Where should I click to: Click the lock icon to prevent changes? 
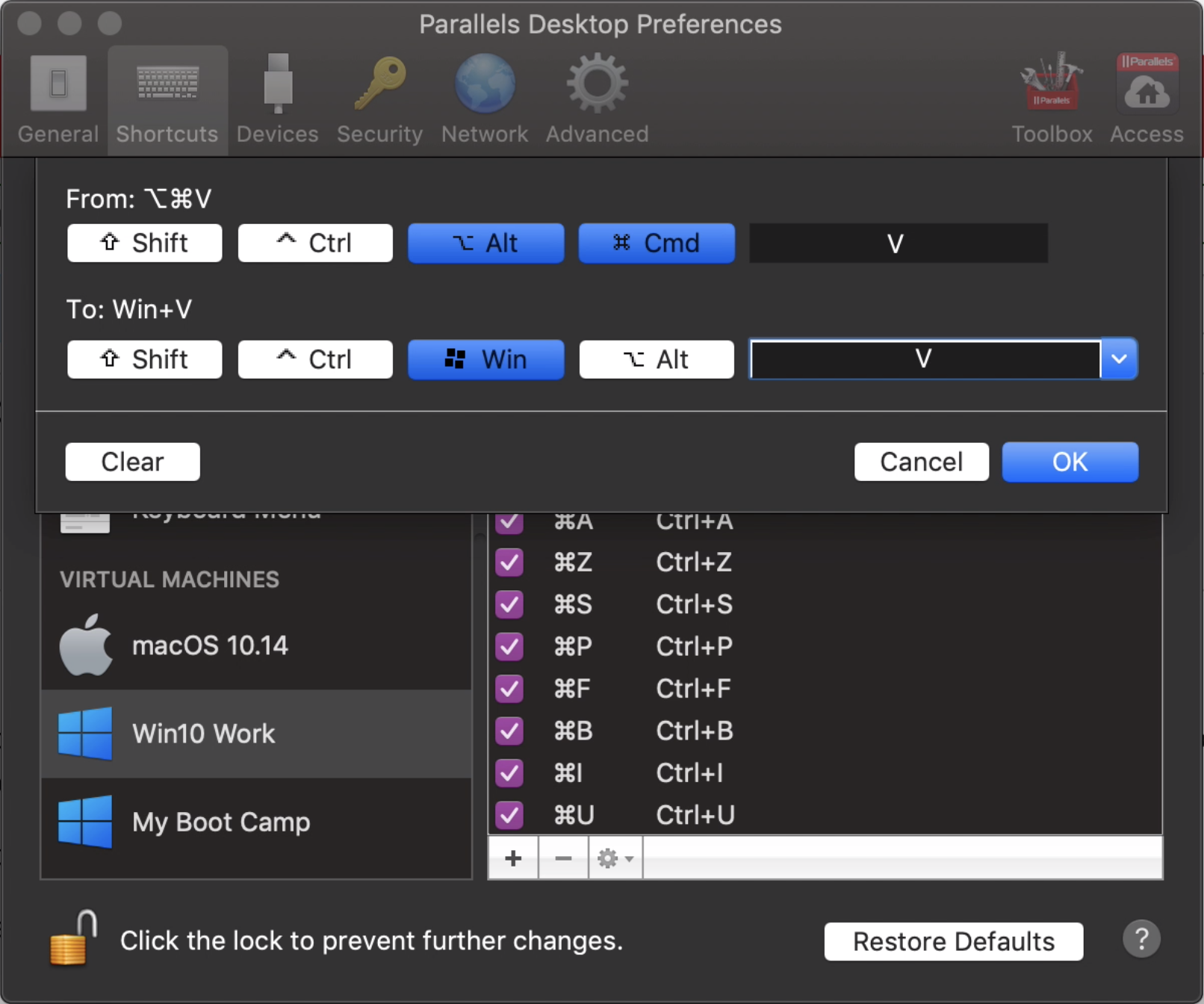[x=73, y=938]
